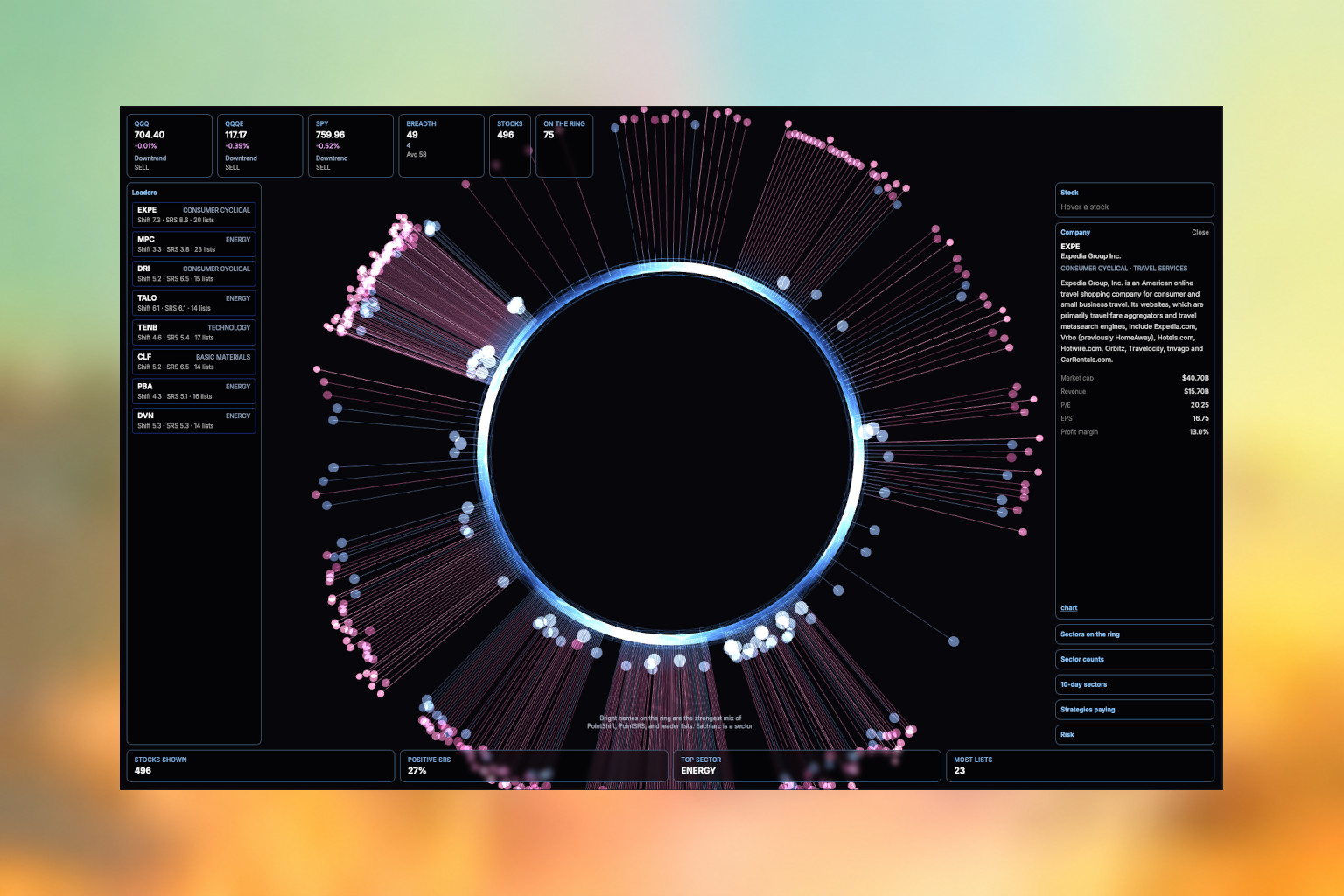Expand the Sector counts section
The image size is (1344, 896).
[x=1135, y=660]
